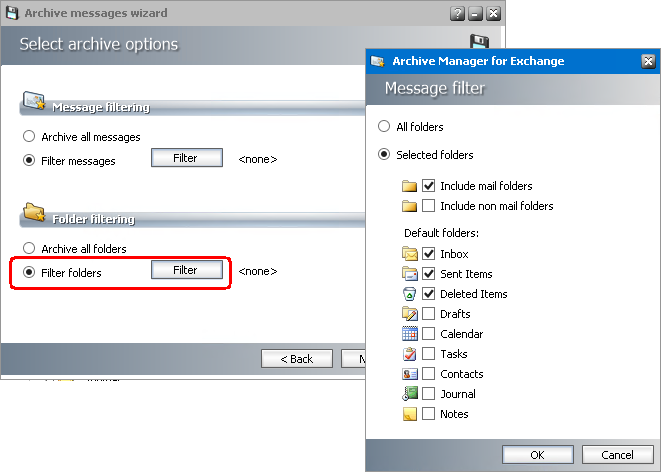This screenshot has width=661, height=472.
Task: Close the Archive Manager for Exchange dialog
Action: 648,62
